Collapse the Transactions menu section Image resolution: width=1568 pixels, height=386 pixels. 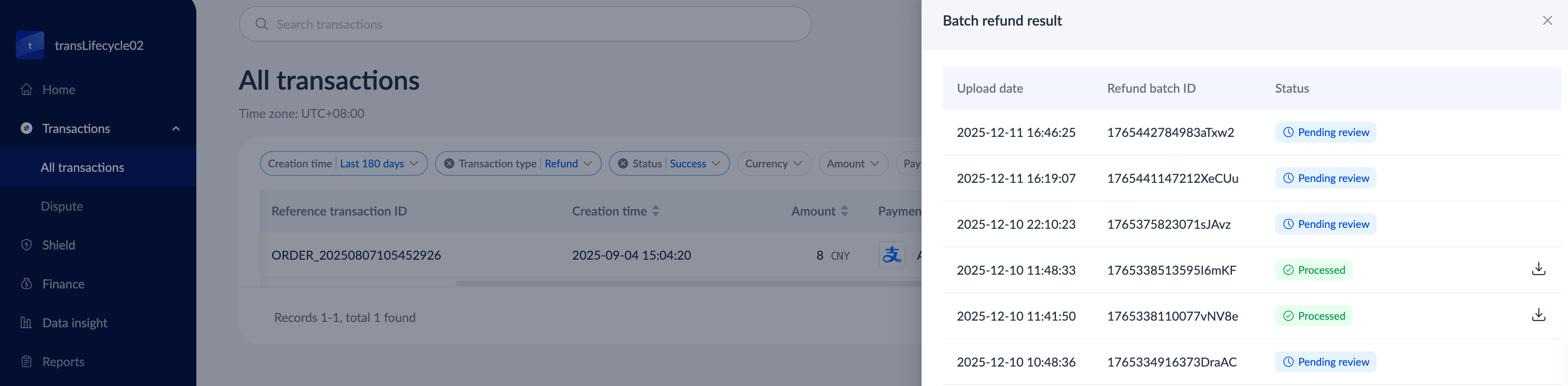point(176,129)
